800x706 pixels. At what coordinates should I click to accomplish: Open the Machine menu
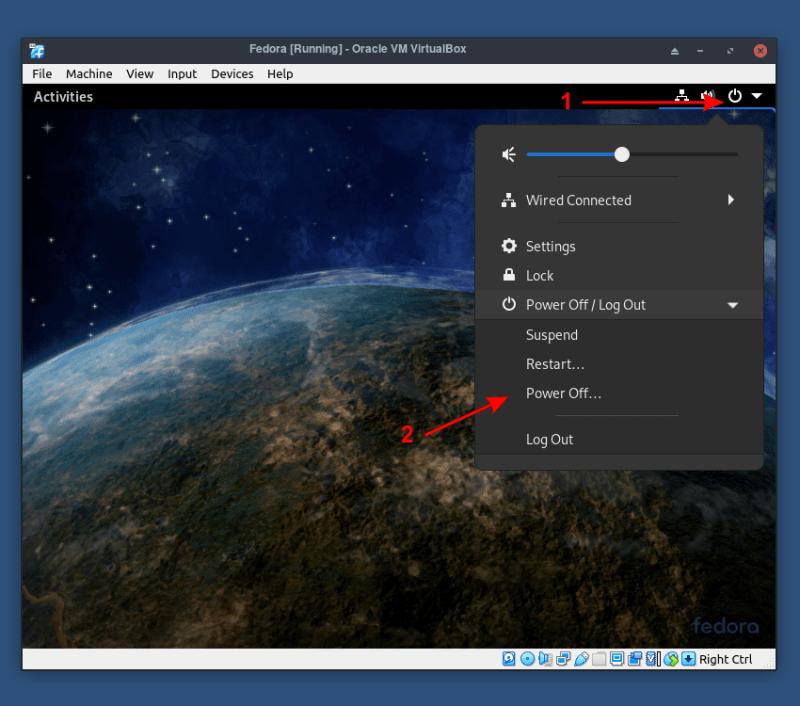[x=89, y=73]
